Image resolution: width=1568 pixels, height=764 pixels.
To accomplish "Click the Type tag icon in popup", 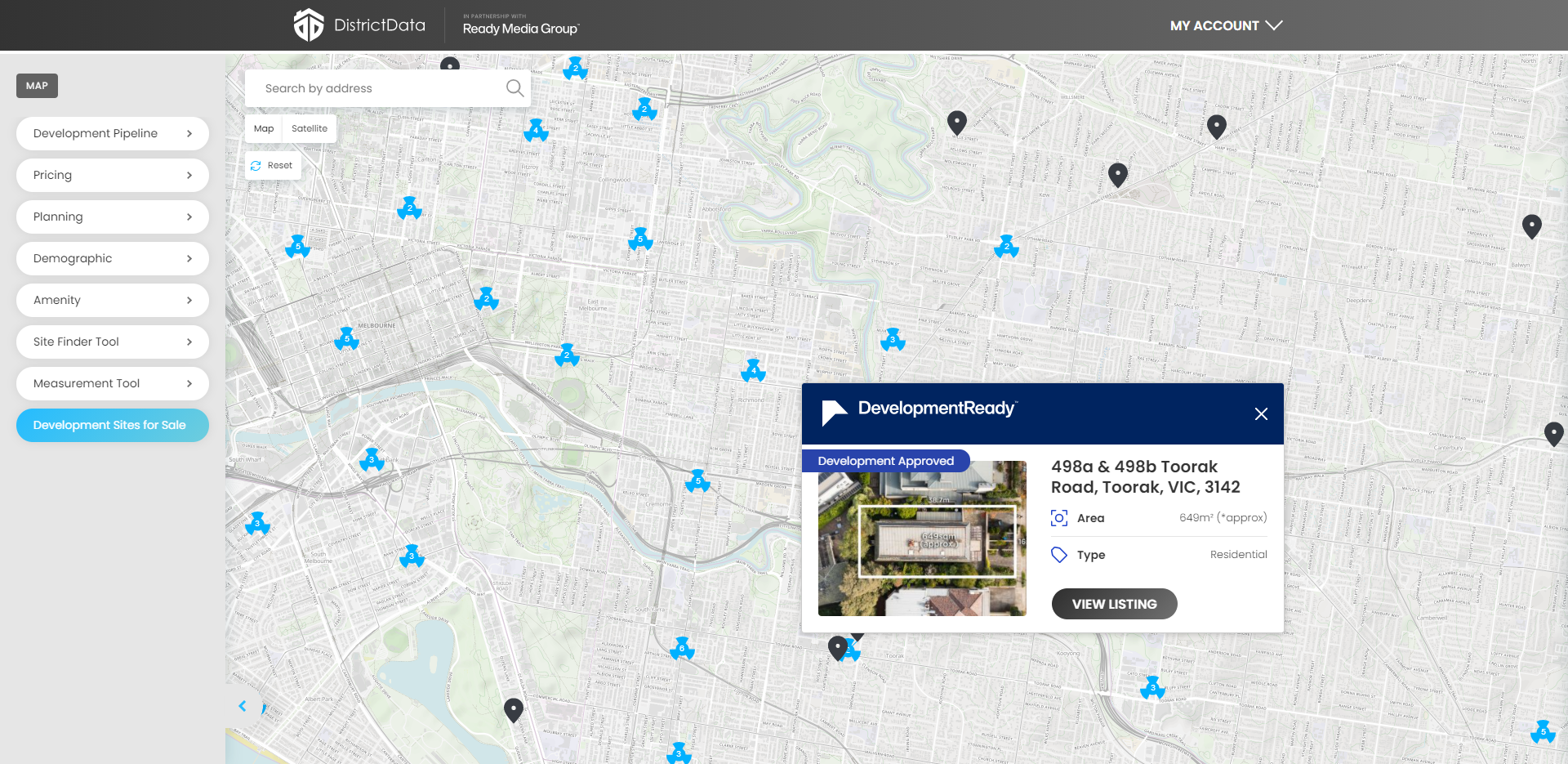I will tap(1059, 555).
